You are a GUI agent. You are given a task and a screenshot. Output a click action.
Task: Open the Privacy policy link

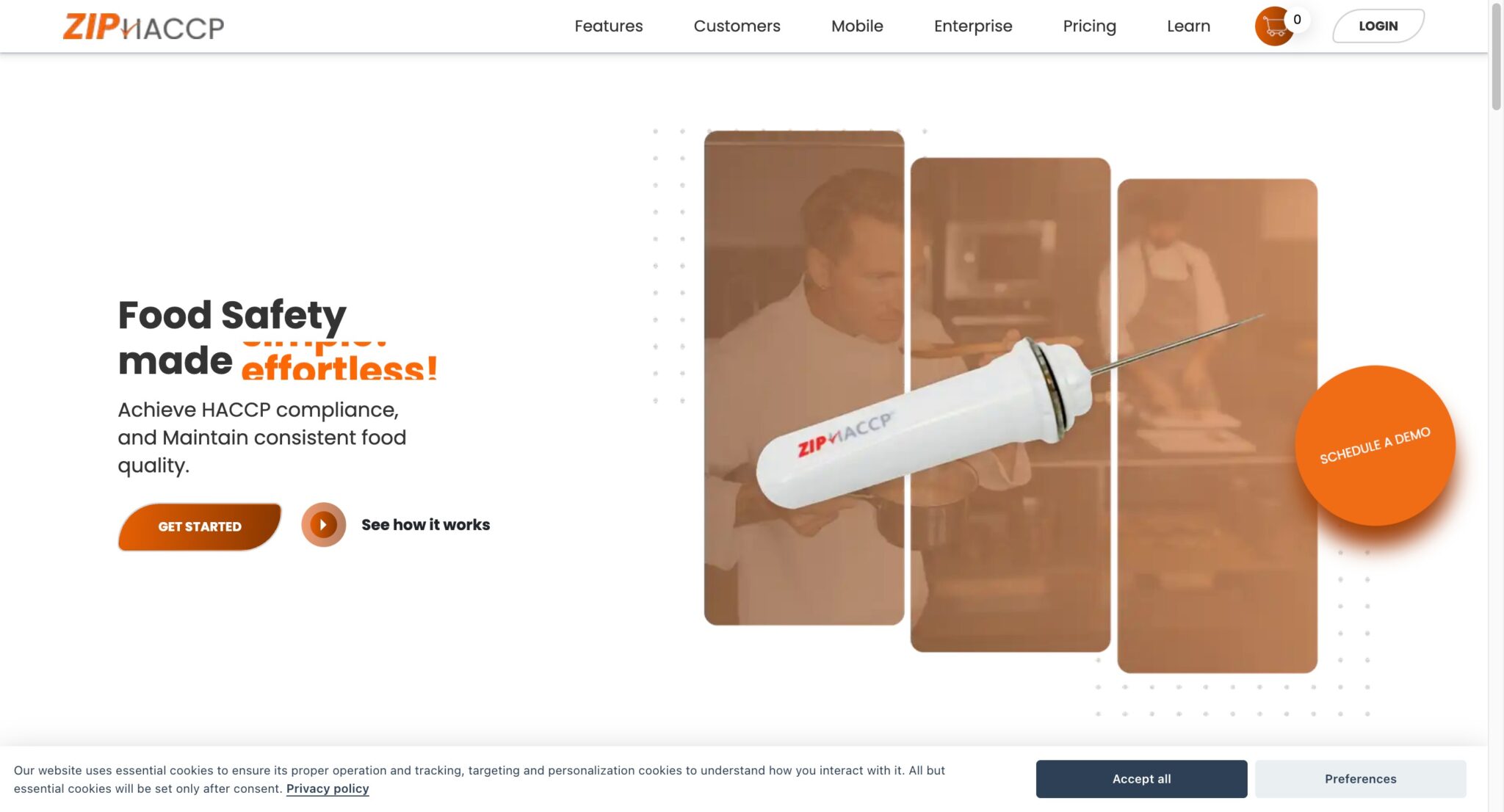pos(328,789)
